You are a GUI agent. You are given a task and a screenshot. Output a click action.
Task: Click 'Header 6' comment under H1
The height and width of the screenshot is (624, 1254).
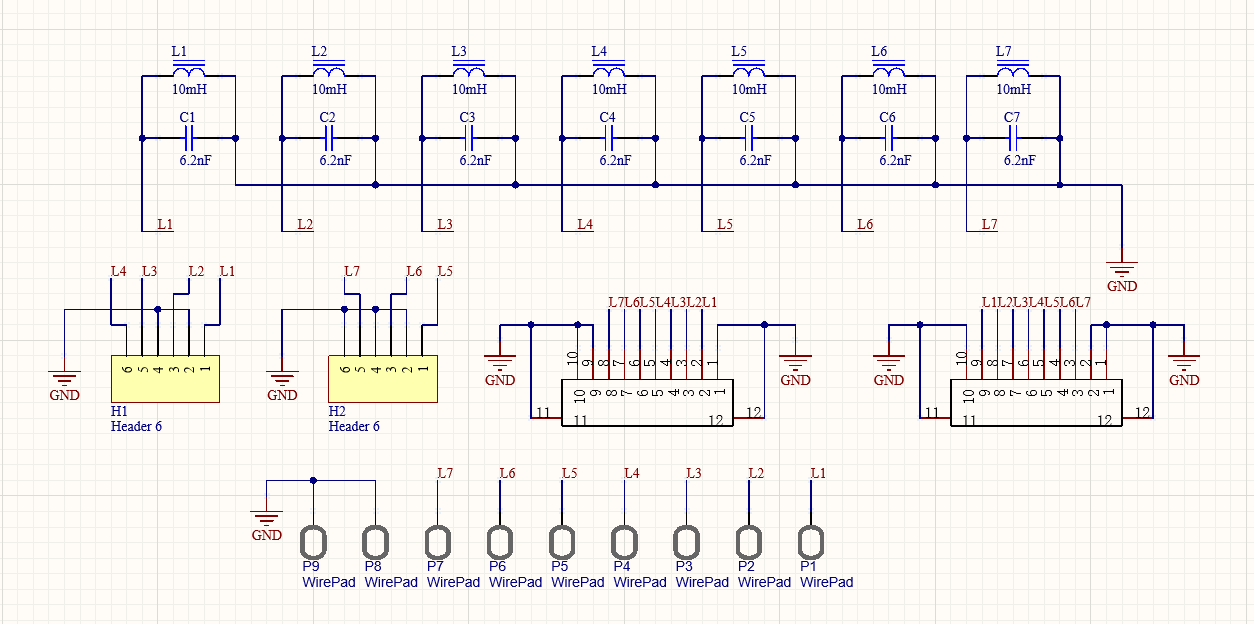point(136,427)
